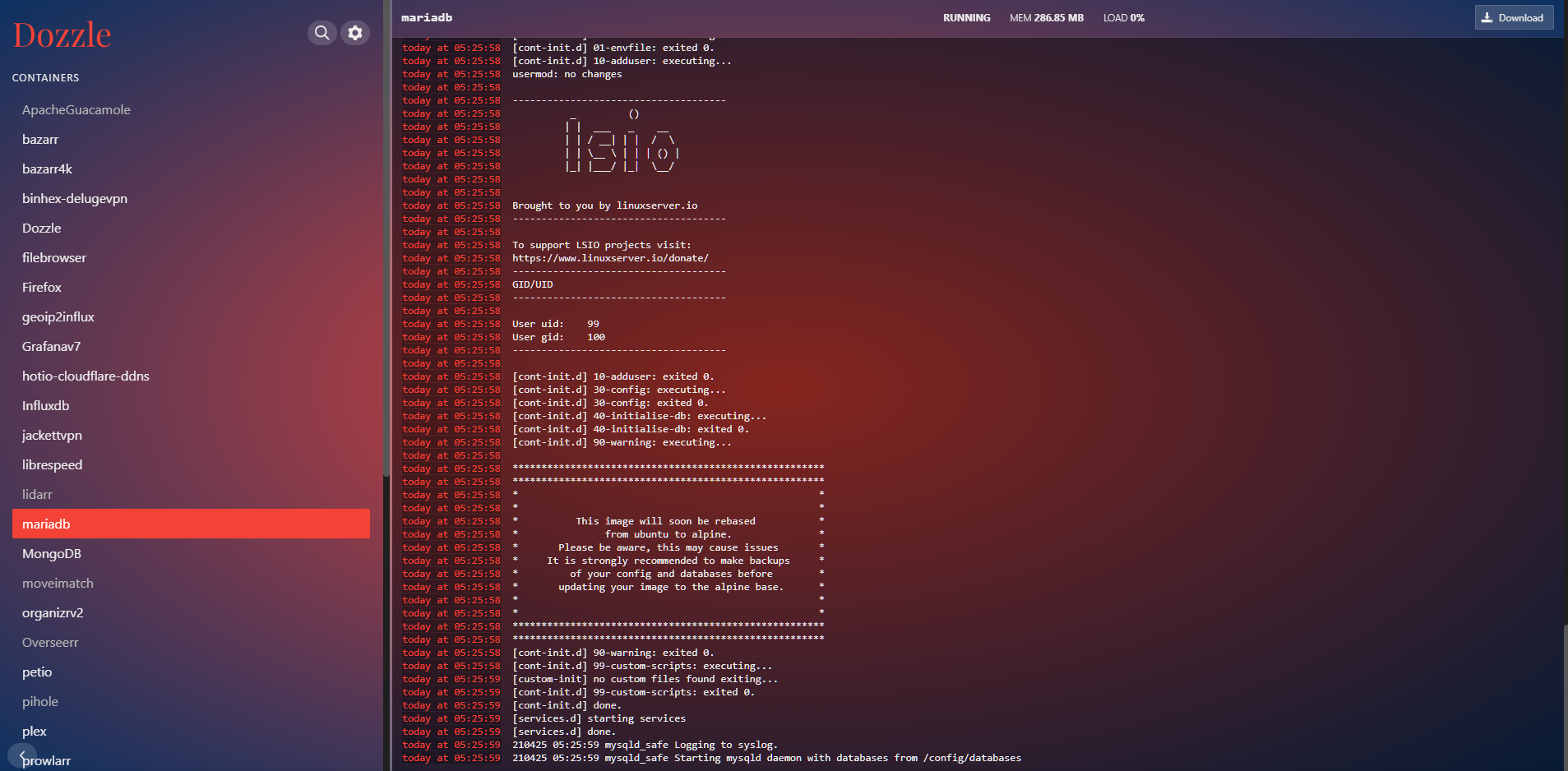The image size is (1568, 771).
Task: Open the filebrowser container
Action: coord(54,258)
